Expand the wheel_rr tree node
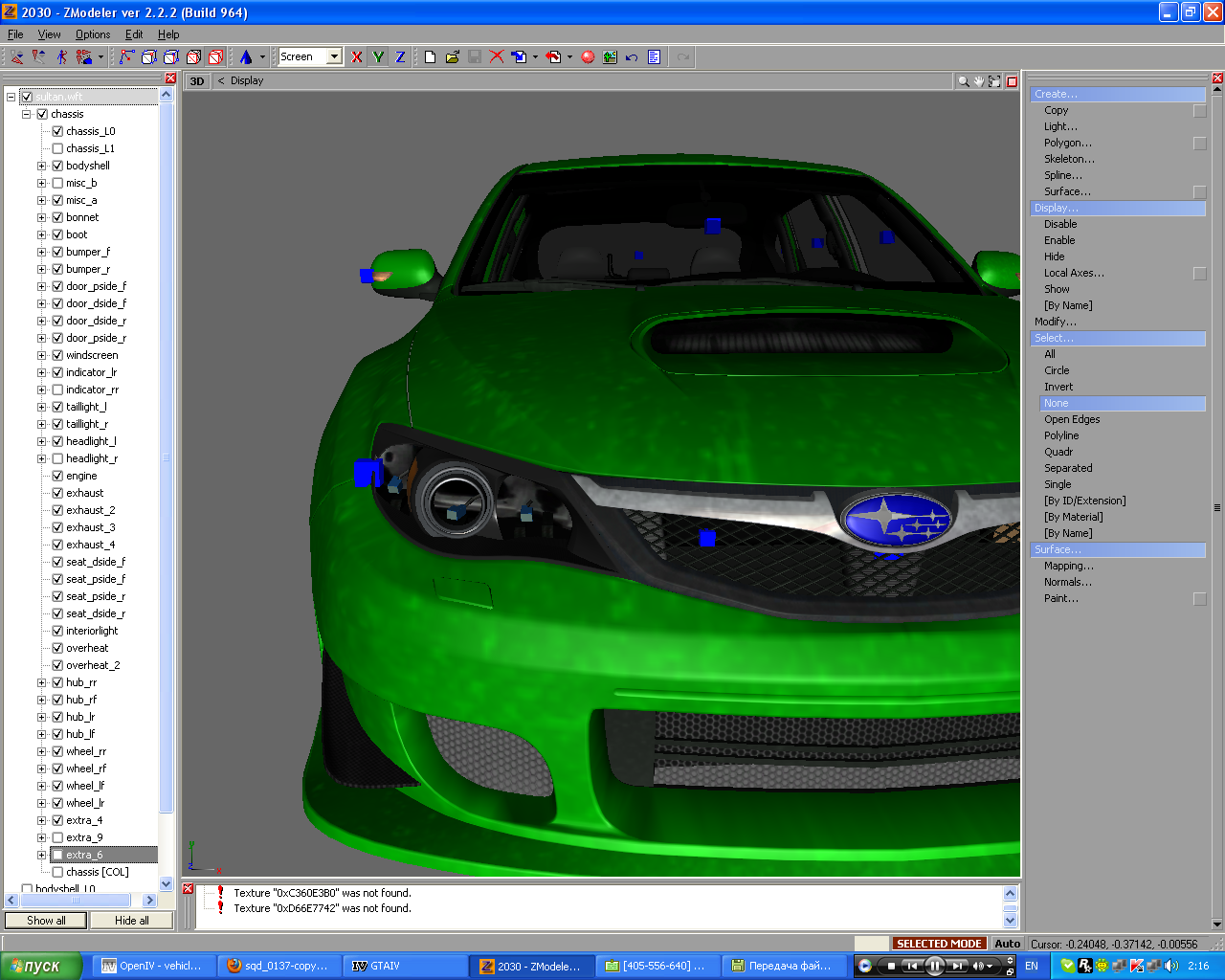 pyautogui.click(x=41, y=751)
